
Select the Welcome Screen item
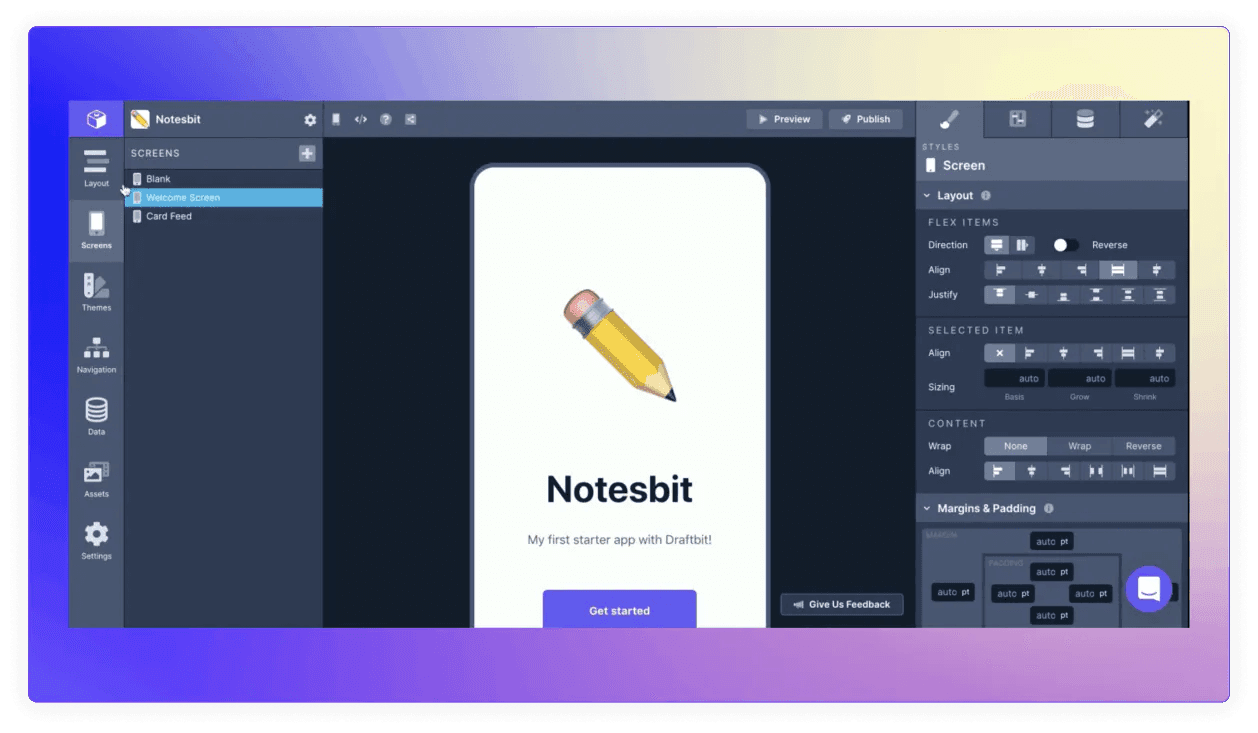tap(223, 197)
